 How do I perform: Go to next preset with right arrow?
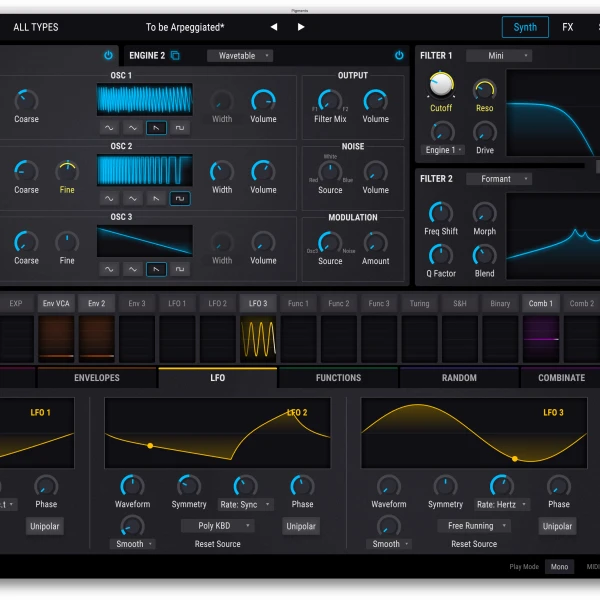[x=301, y=27]
